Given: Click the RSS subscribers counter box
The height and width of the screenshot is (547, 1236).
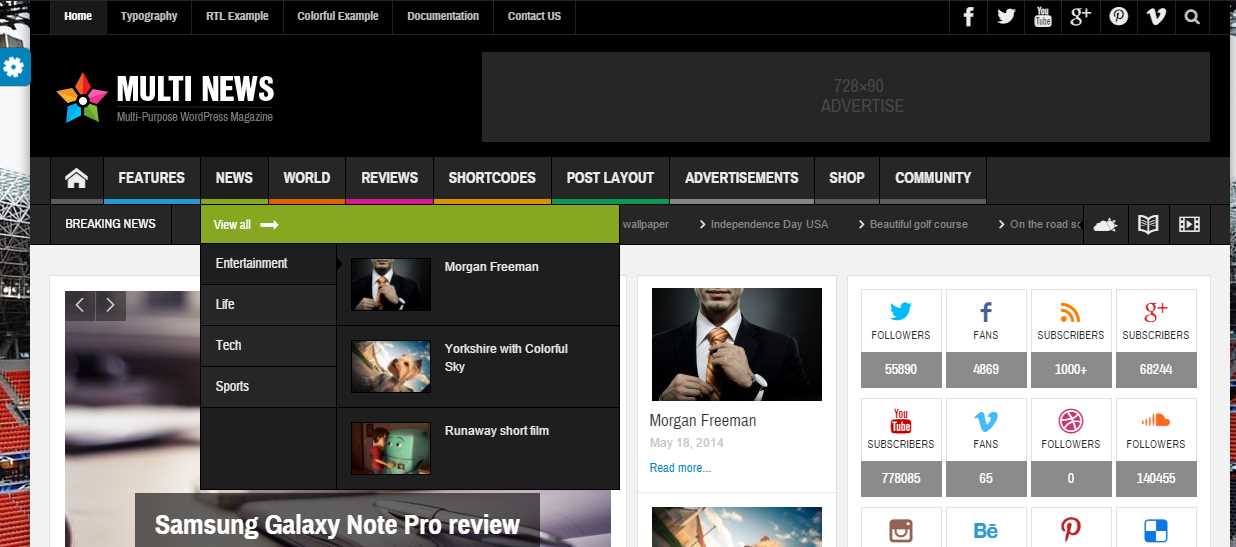Looking at the screenshot, I should pos(1071,338).
